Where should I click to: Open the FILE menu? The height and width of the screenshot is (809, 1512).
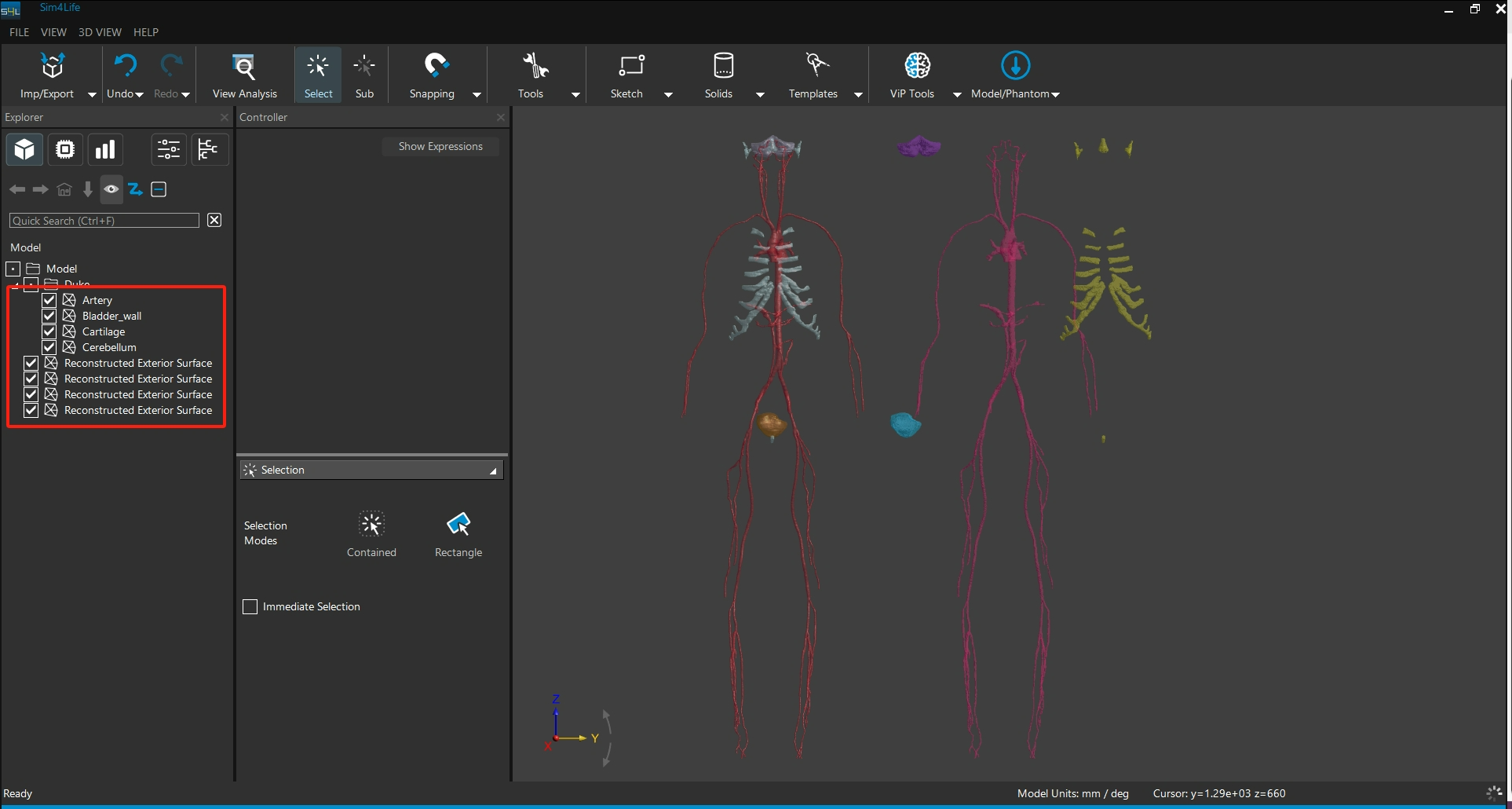19,32
